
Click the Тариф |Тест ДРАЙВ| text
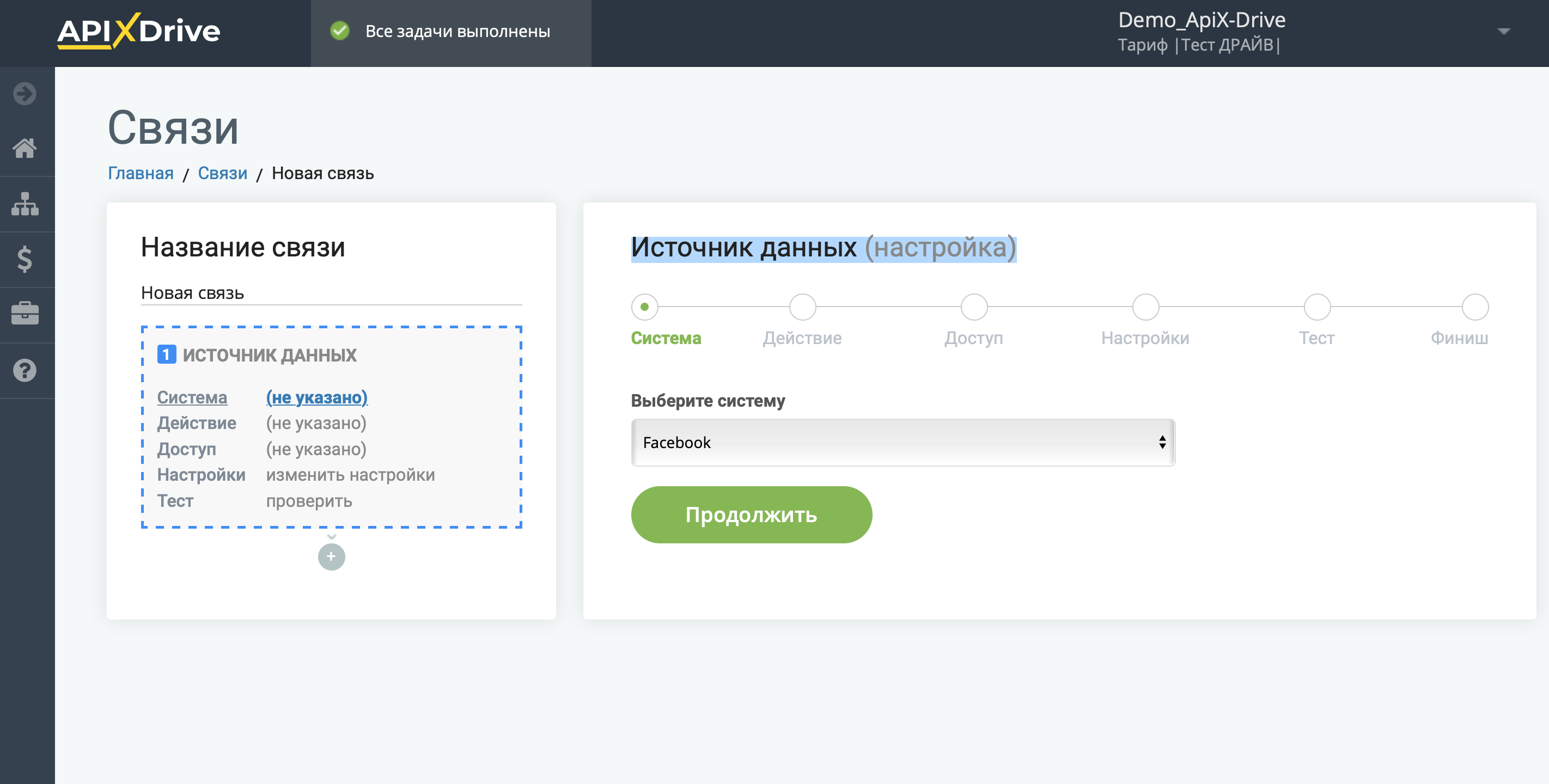click(x=1199, y=45)
